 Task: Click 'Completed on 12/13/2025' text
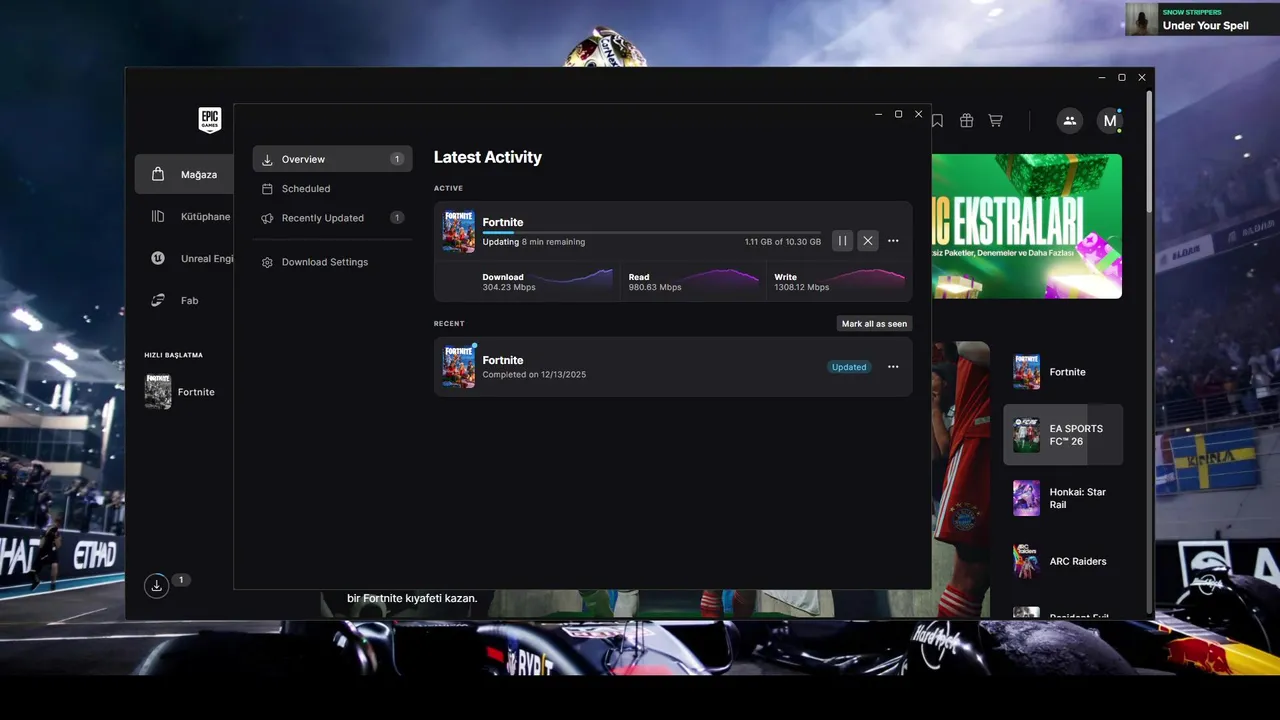click(534, 375)
